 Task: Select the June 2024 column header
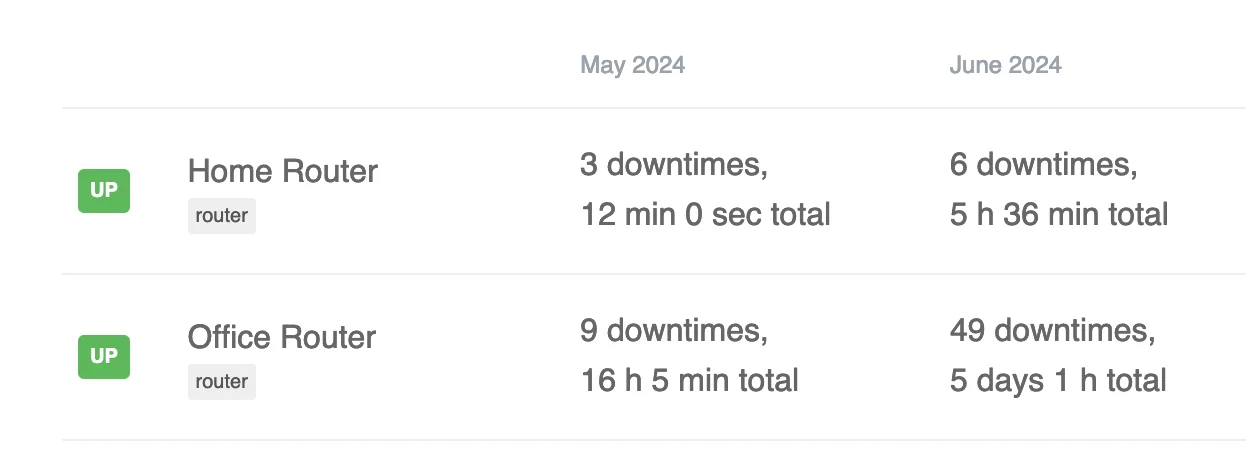pos(1005,65)
